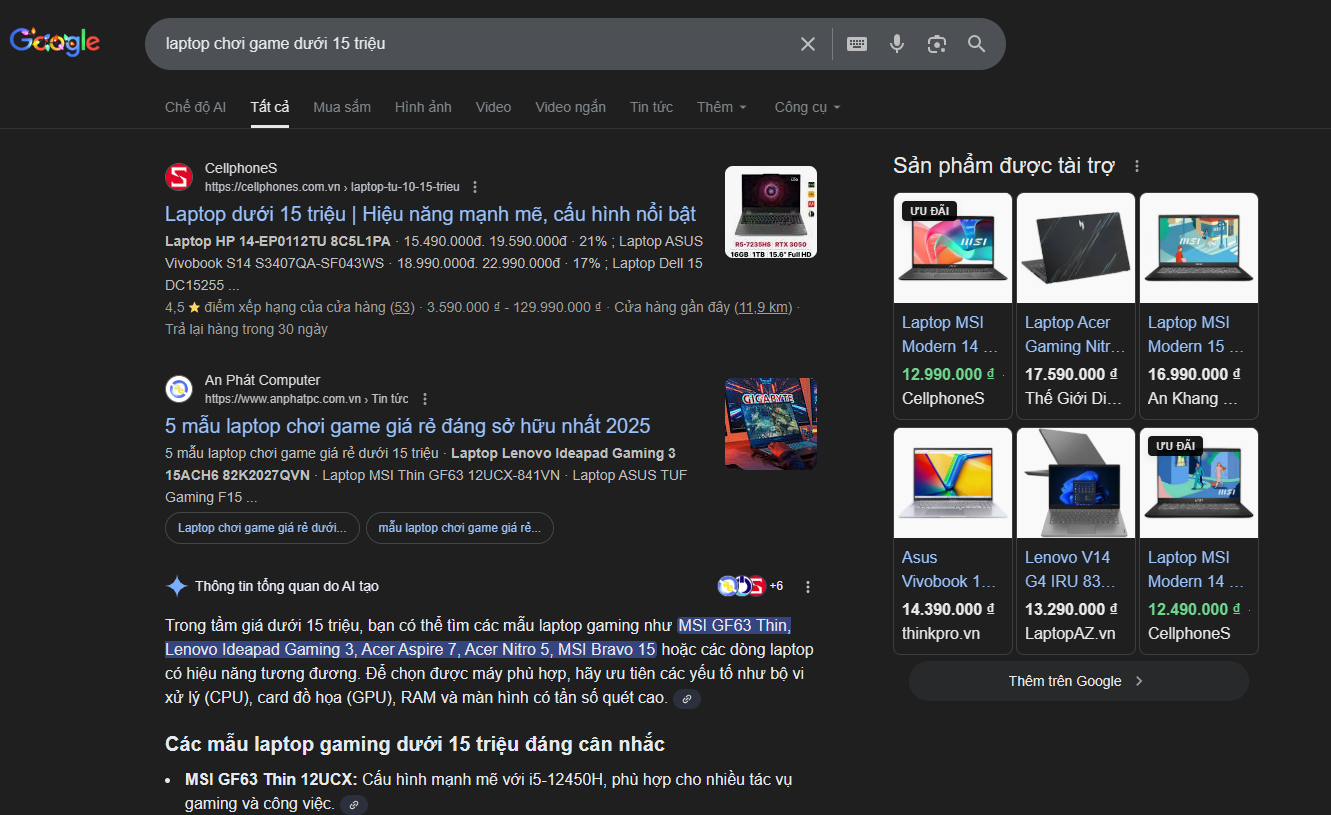This screenshot has height=815, width=1331.
Task: Expand the Công cụ tools dropdown
Action: tap(807, 107)
